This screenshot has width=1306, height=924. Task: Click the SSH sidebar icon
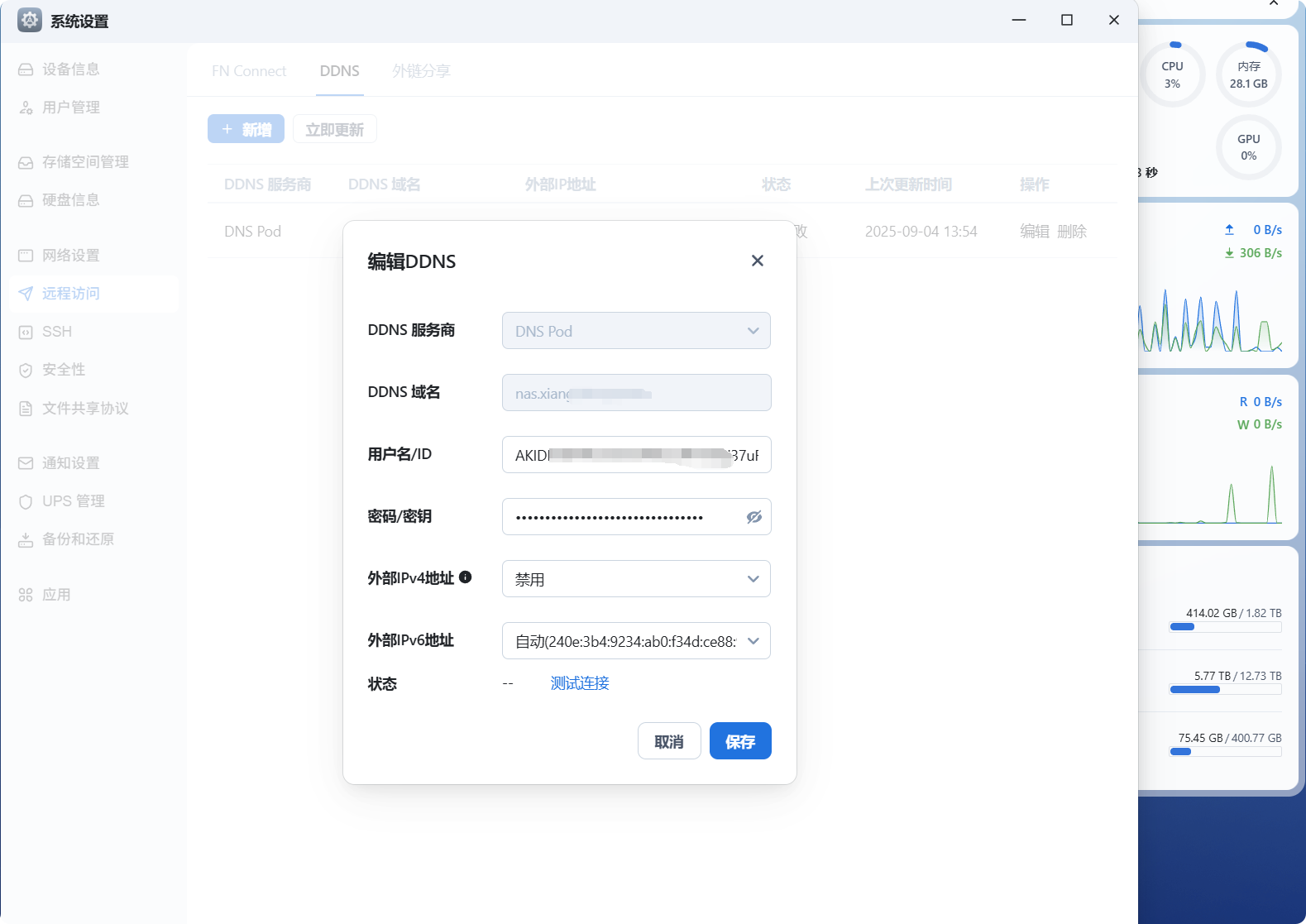[26, 332]
